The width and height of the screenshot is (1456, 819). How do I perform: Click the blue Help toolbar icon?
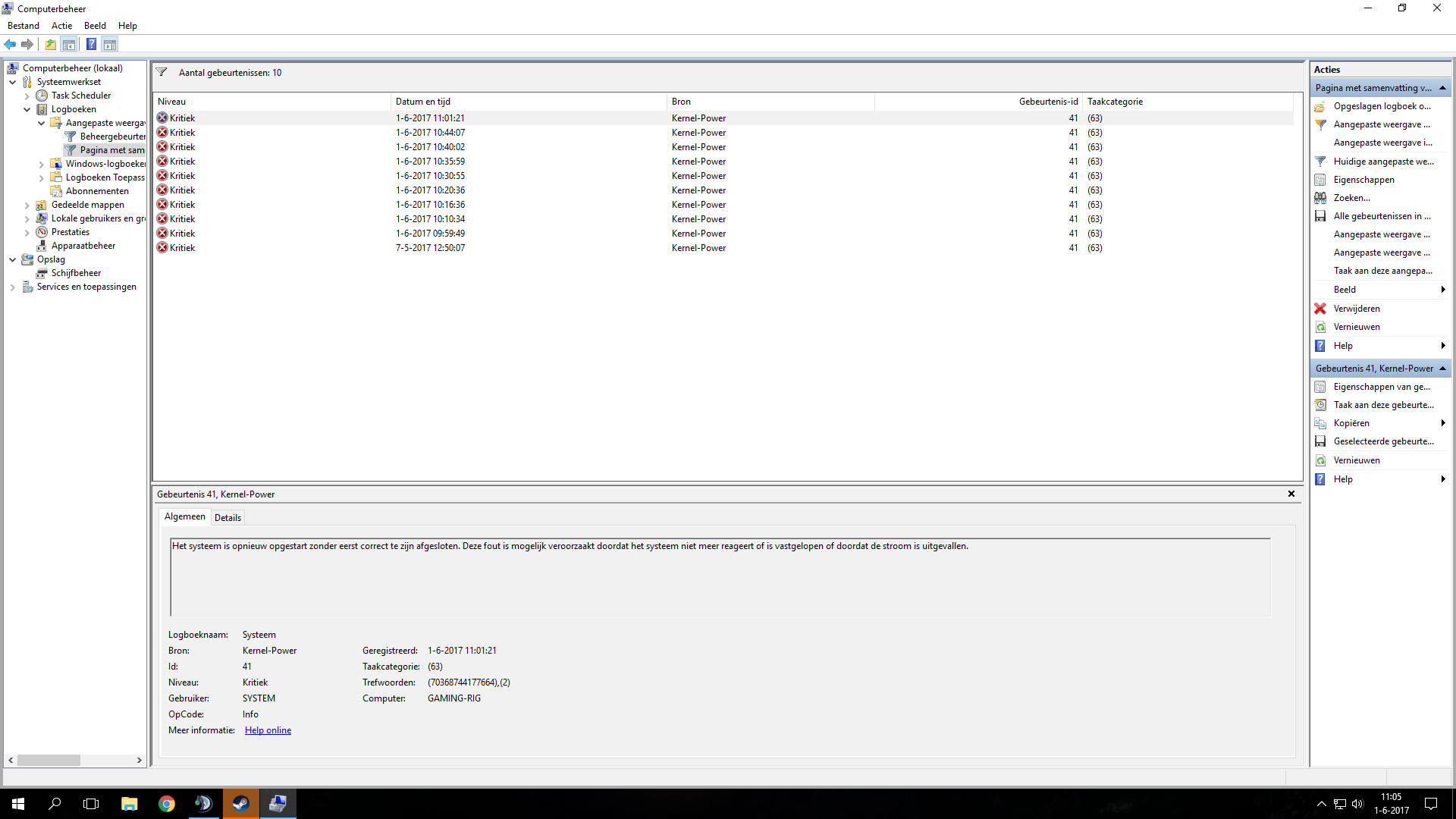[x=91, y=45]
